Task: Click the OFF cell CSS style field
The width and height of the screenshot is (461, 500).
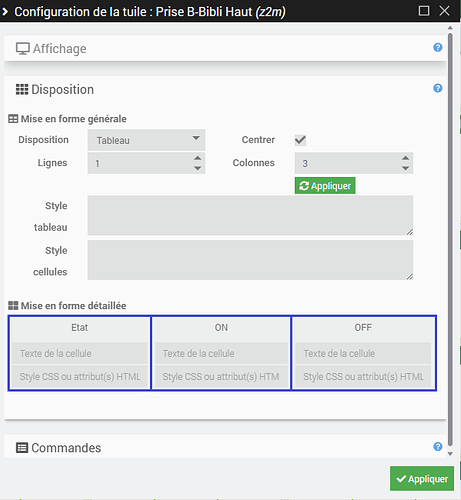Action: [x=363, y=377]
